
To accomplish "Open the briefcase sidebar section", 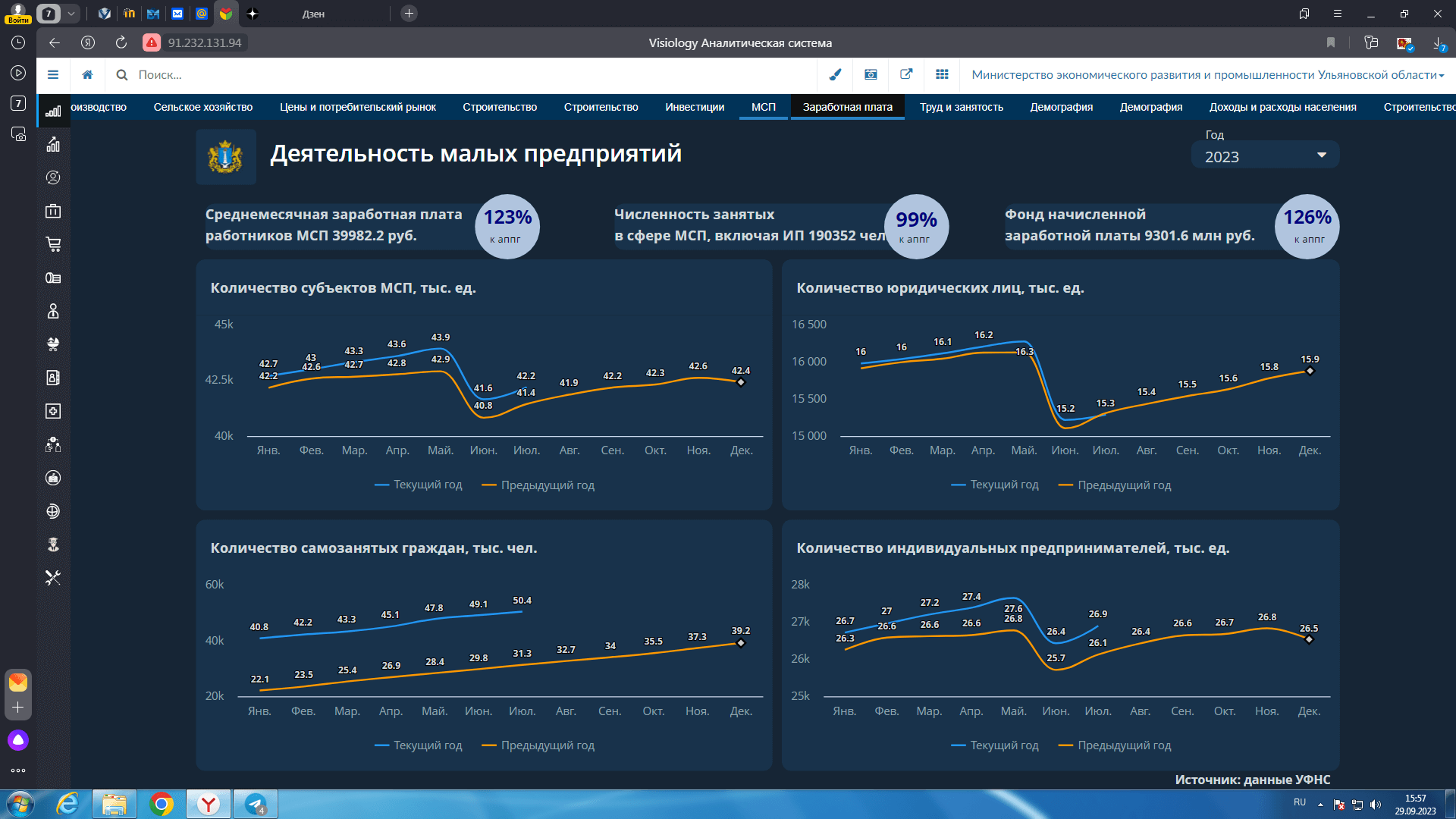I will (53, 211).
